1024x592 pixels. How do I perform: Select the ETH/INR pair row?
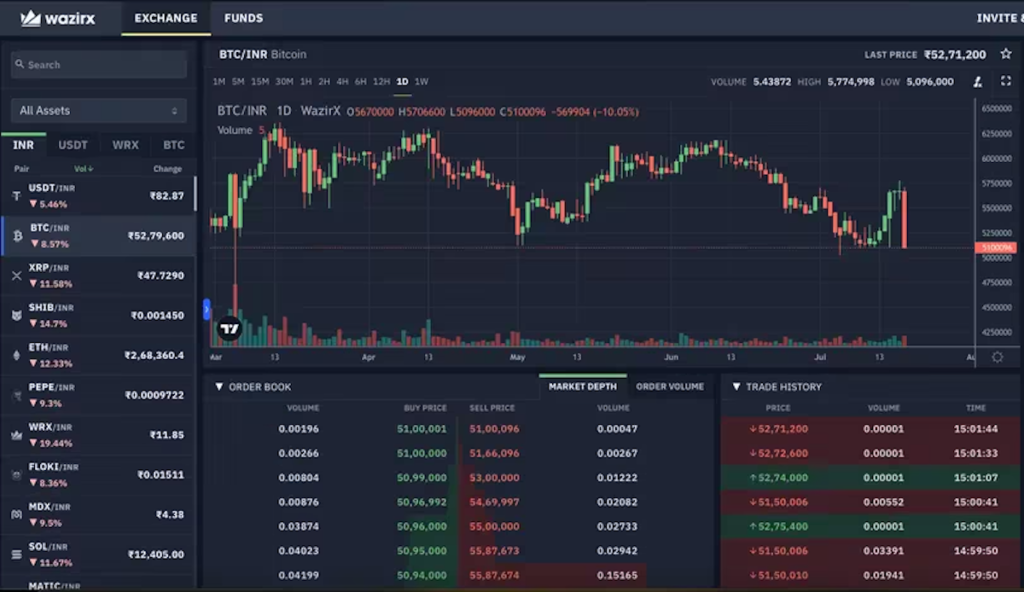(98, 355)
